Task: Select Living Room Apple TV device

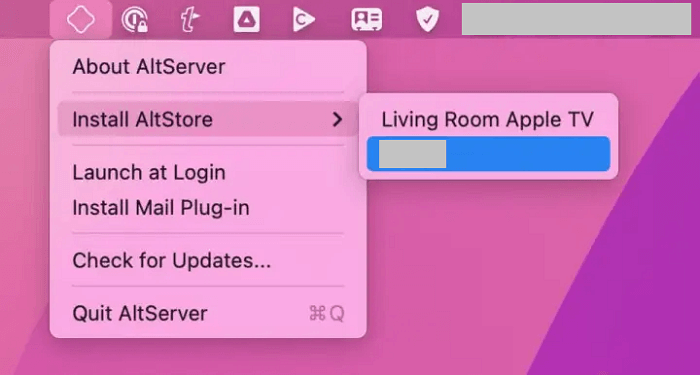Action: pos(488,119)
